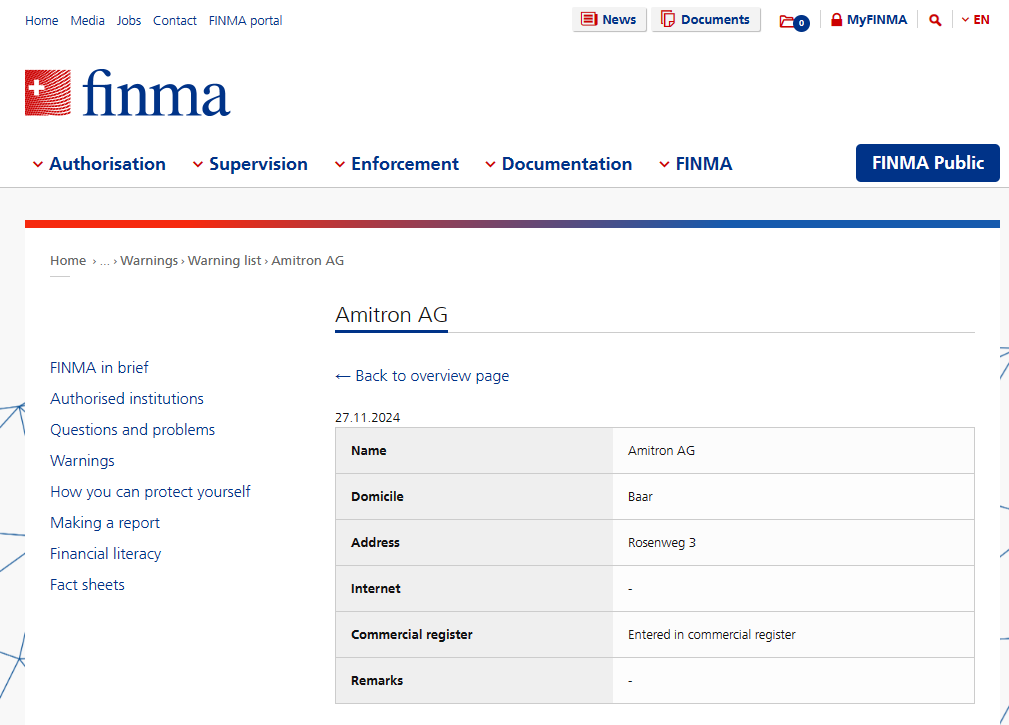Click the Documents pages icon

[668, 19]
